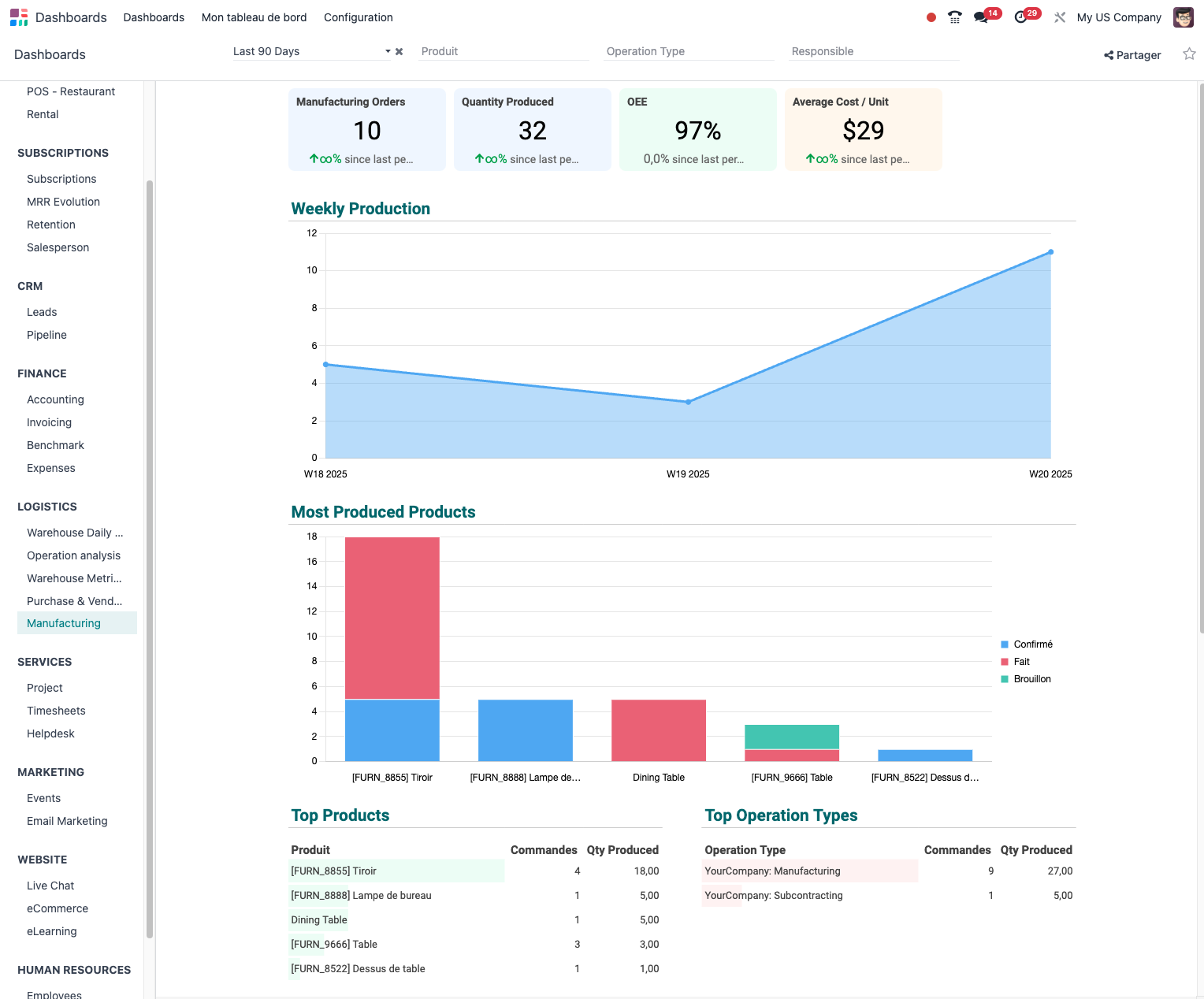
Task: Open the Odoo apps home icon
Action: click(x=19, y=17)
